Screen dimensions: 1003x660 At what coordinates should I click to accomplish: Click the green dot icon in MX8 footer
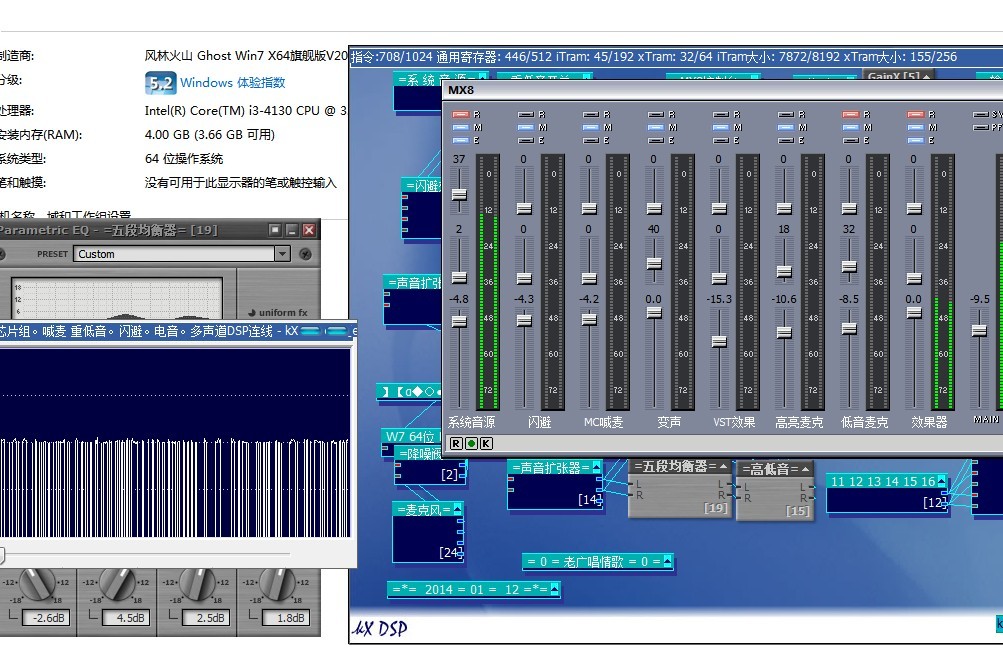pyautogui.click(x=471, y=443)
